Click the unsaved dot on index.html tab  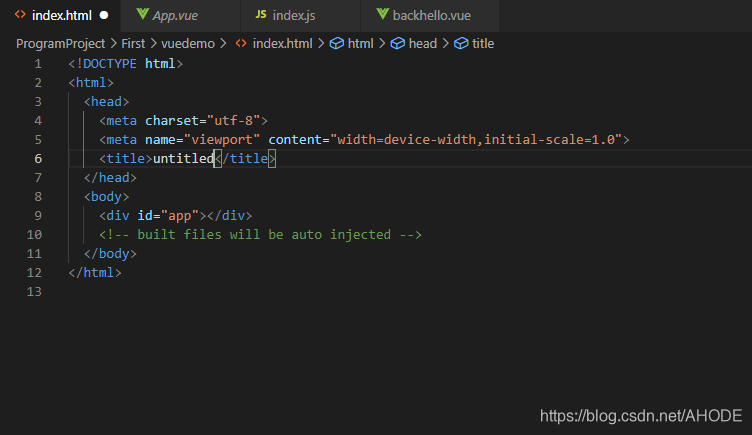click(x=104, y=15)
